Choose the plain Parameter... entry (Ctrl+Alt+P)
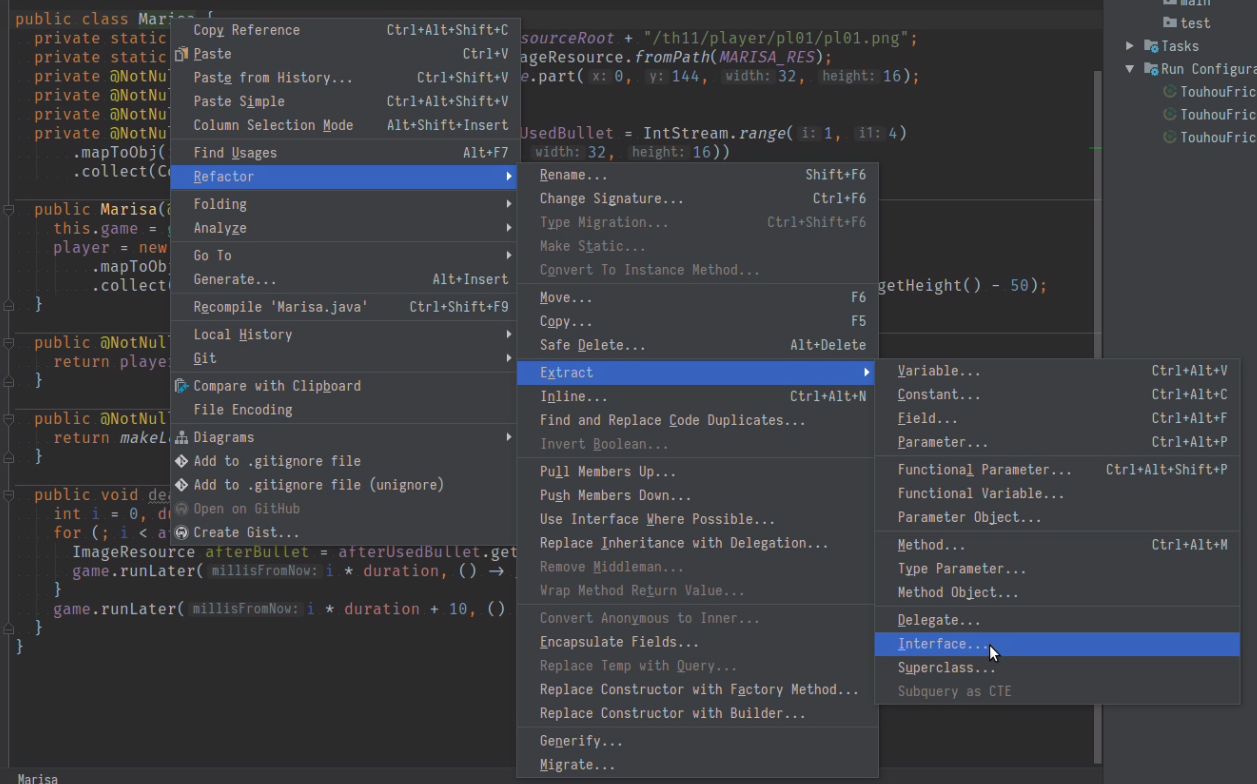The image size is (1257, 784). click(x=1057, y=442)
